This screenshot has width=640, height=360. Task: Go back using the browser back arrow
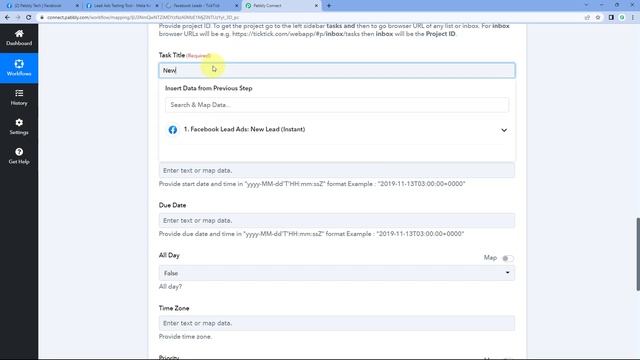[7, 17]
